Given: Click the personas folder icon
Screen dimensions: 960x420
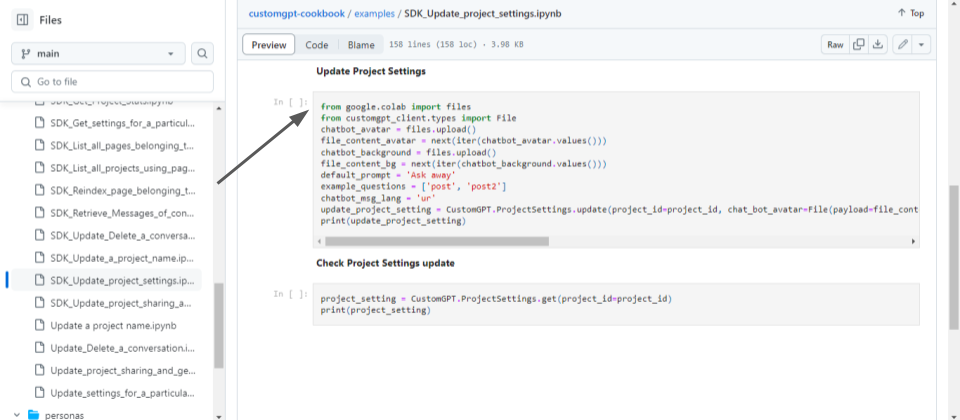Looking at the screenshot, I should tap(33, 414).
